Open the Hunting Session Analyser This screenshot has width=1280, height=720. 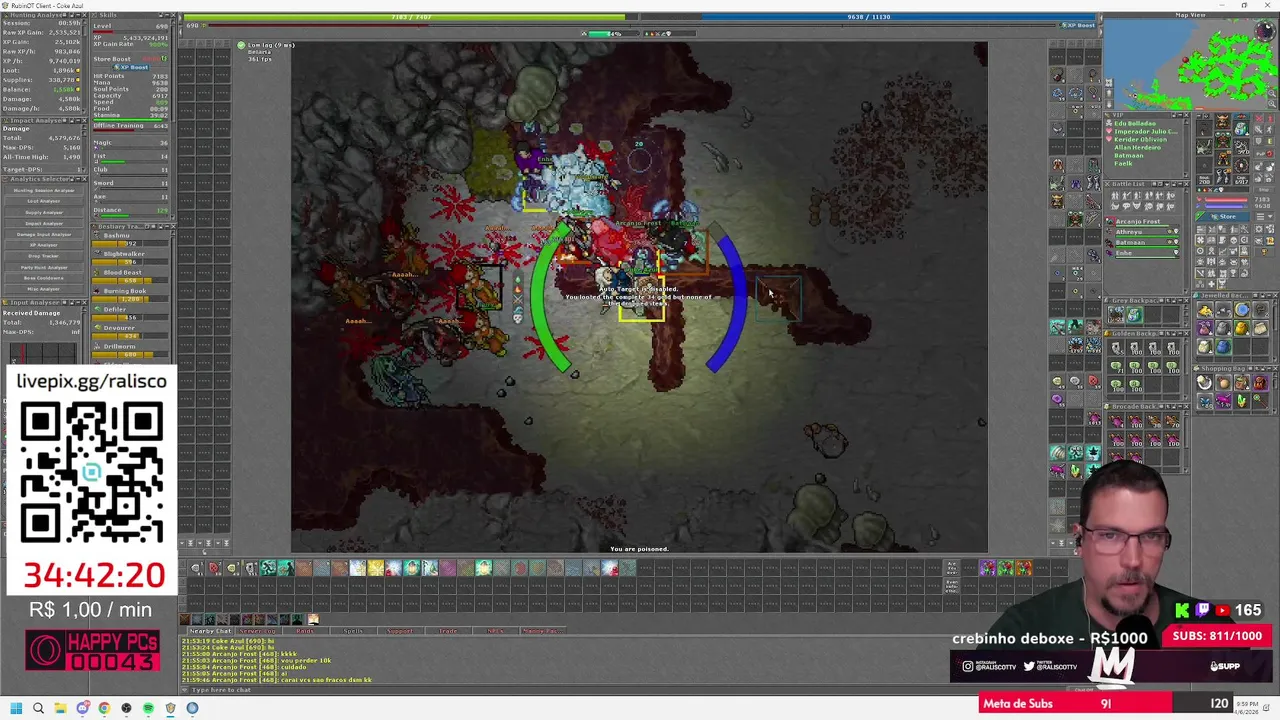(44, 190)
